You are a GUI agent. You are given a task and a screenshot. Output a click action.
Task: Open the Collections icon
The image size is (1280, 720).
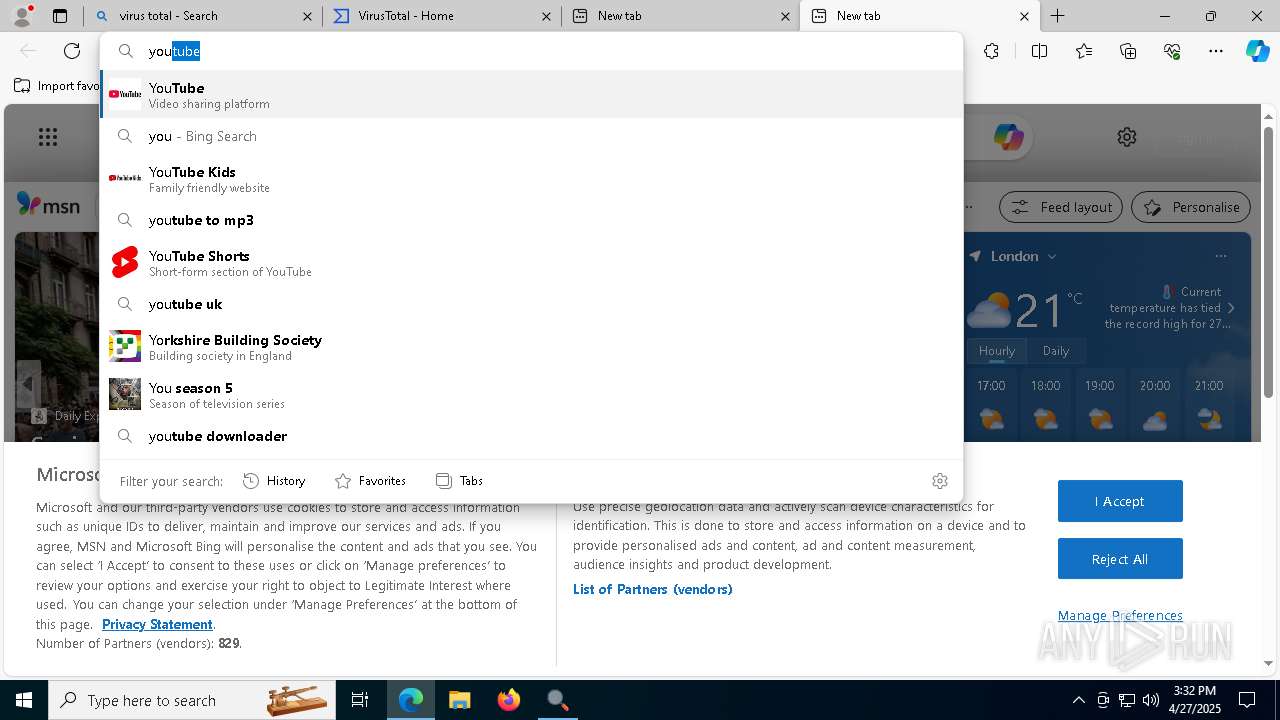[1128, 51]
